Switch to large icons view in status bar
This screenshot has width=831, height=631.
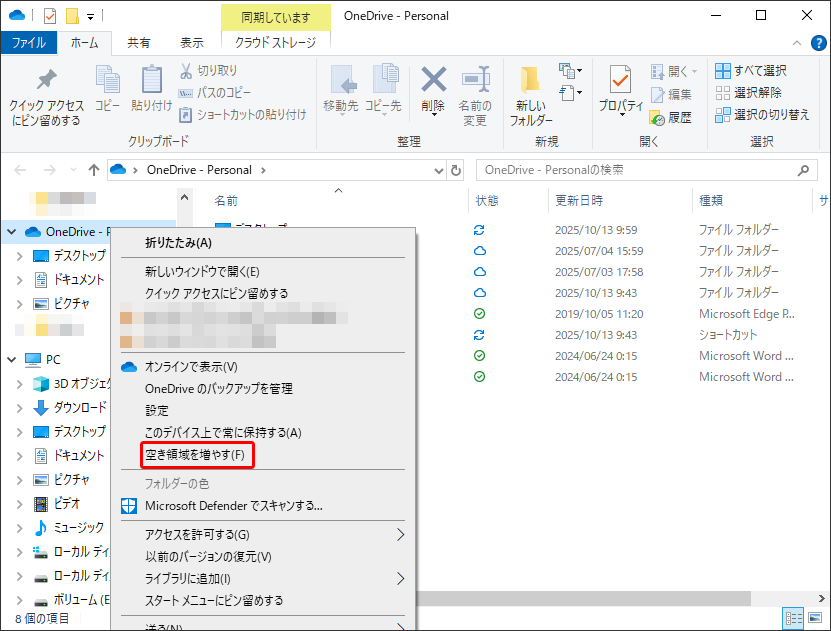tap(815, 618)
